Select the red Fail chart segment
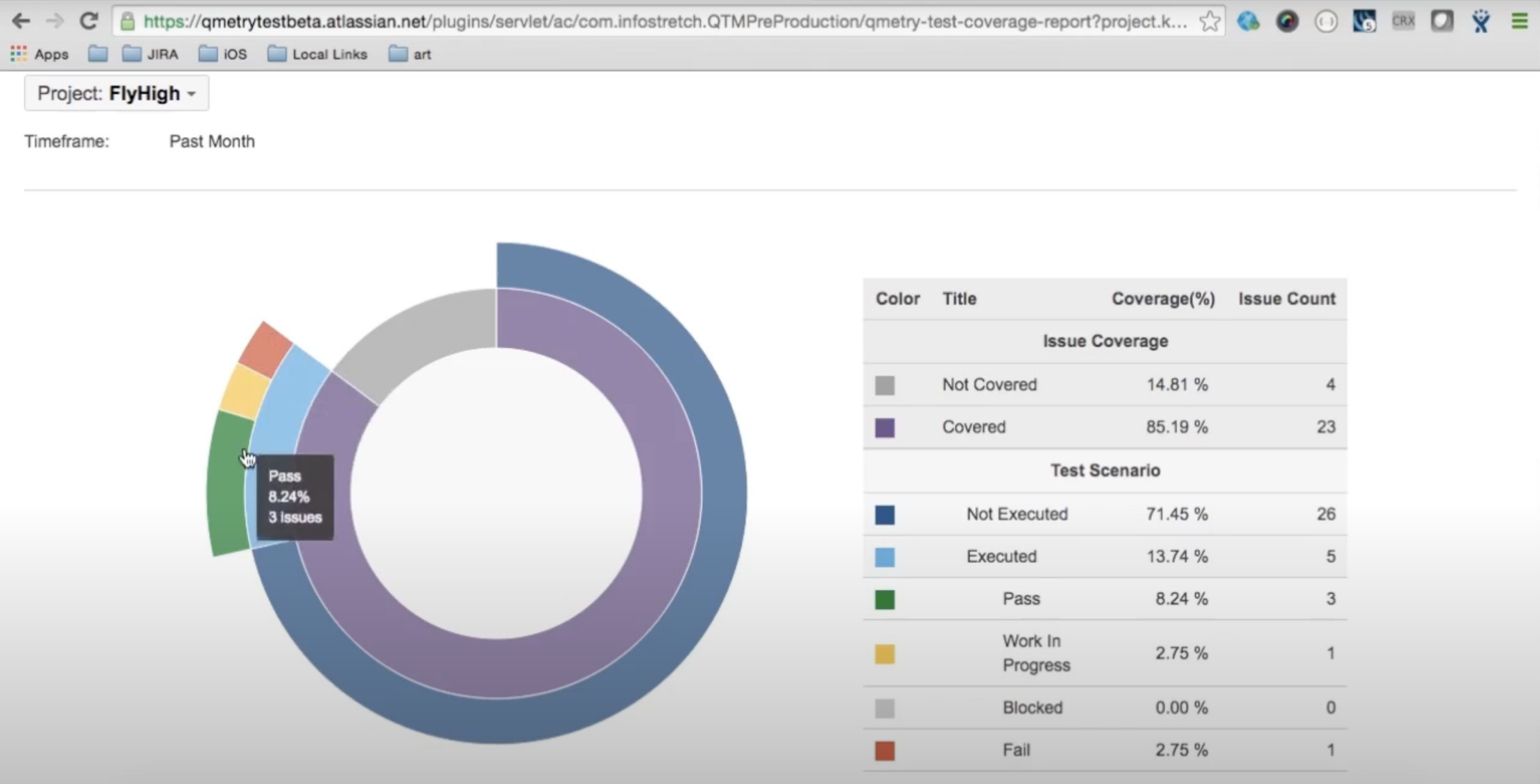The height and width of the screenshot is (784, 1540). point(265,350)
